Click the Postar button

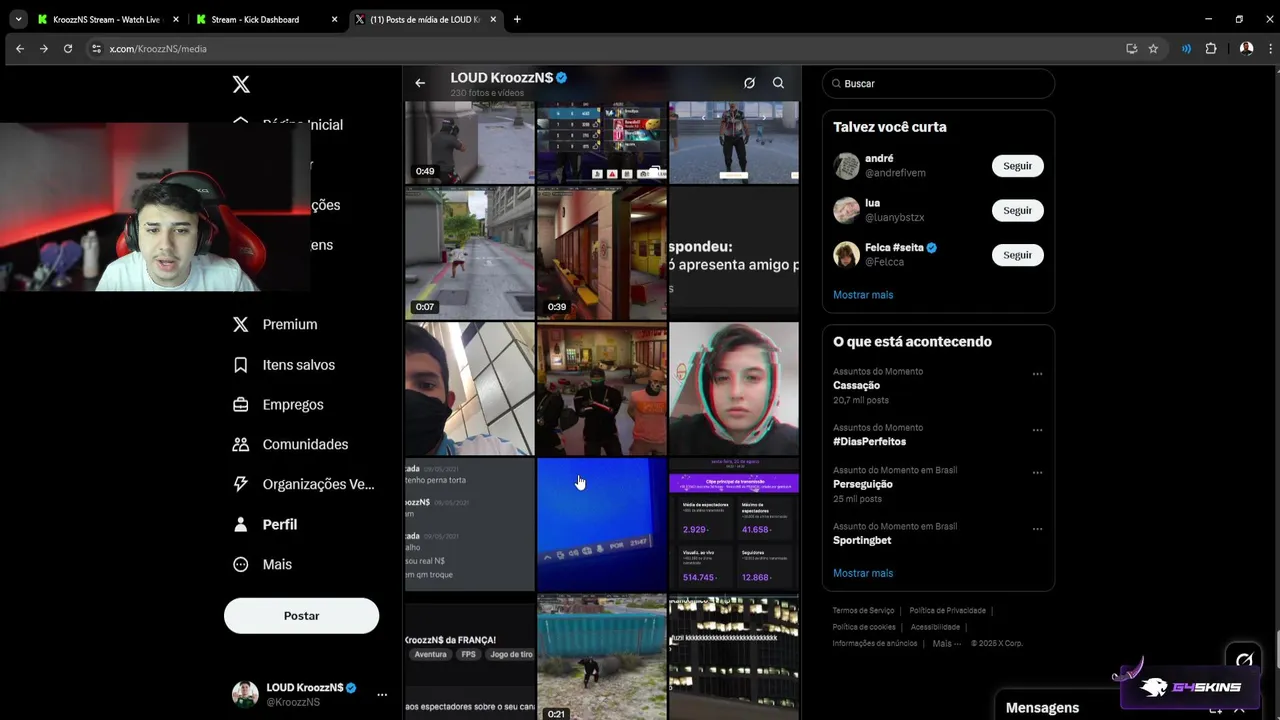[301, 616]
